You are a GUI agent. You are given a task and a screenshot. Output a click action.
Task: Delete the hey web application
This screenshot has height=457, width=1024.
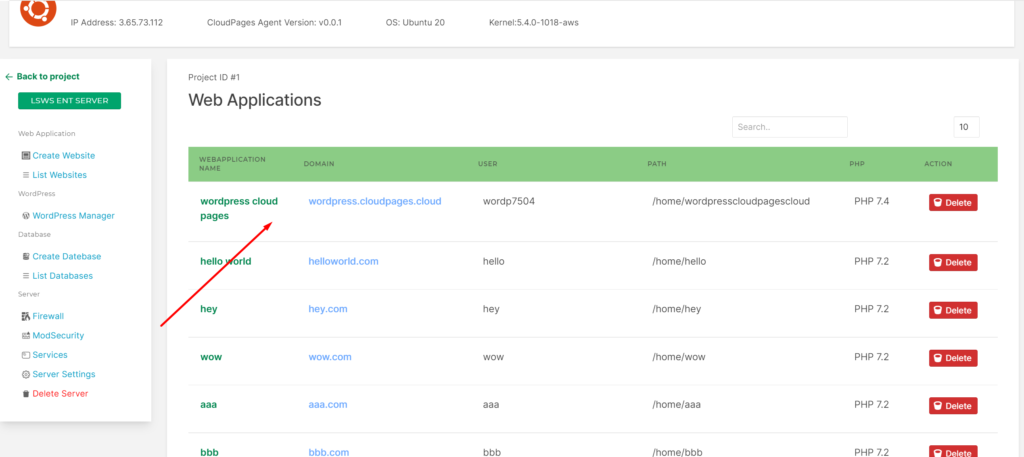click(953, 310)
